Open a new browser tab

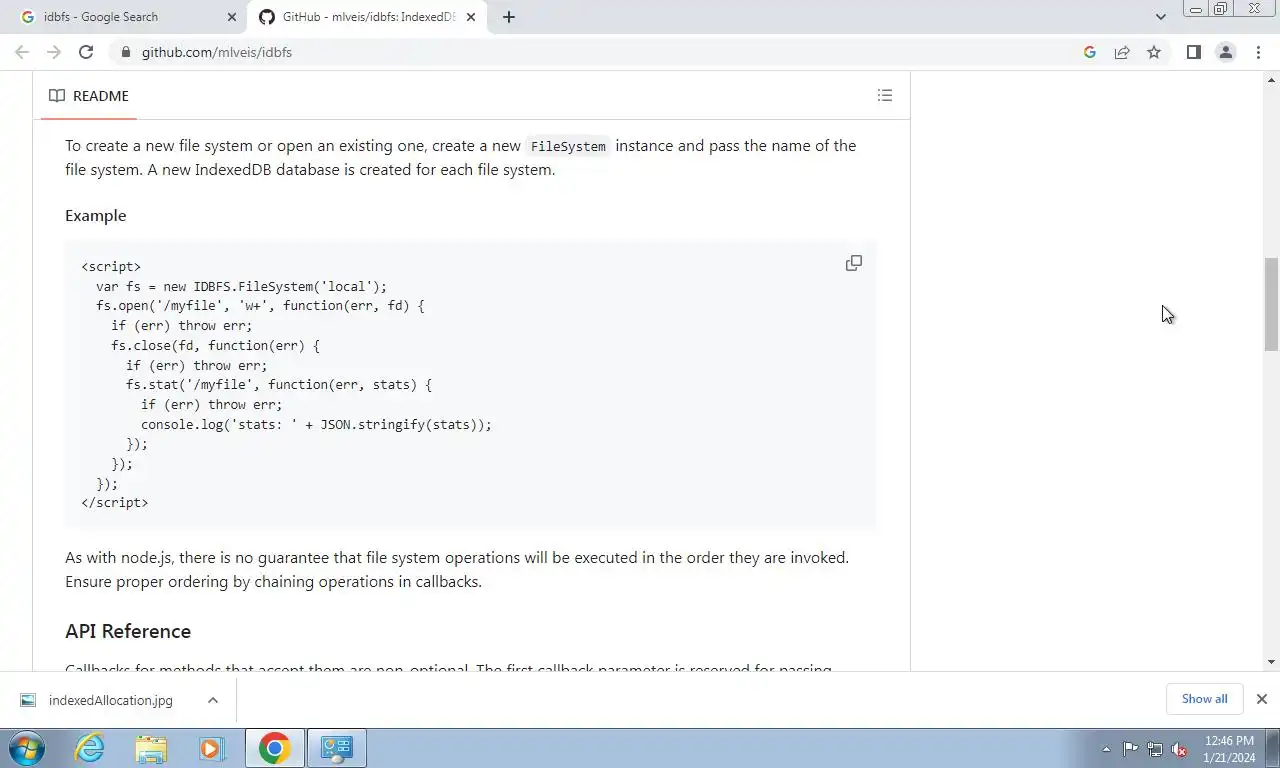pyautogui.click(x=508, y=17)
